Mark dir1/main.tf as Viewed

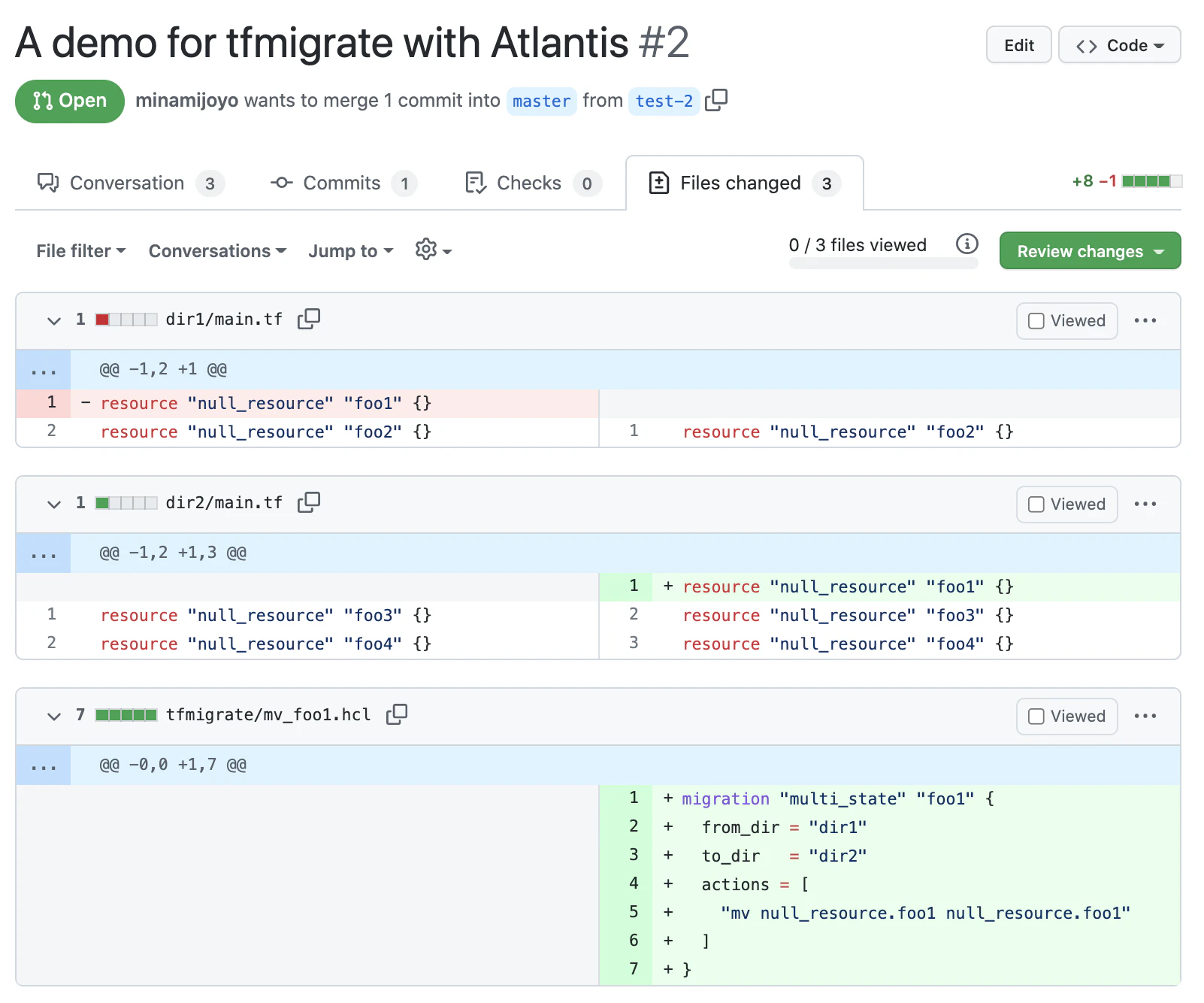pyautogui.click(x=1067, y=321)
